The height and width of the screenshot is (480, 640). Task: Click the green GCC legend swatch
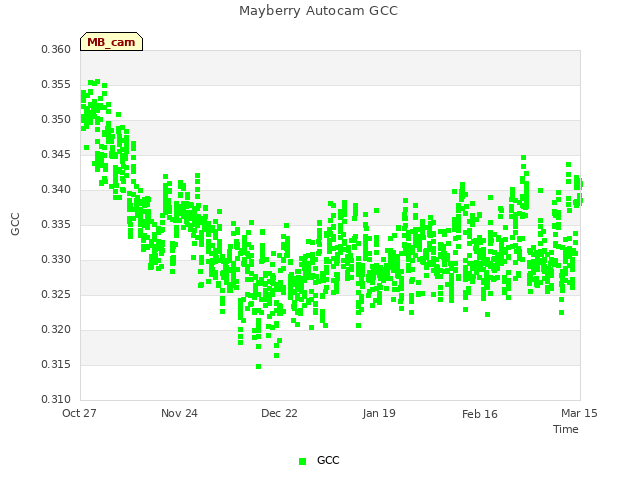(x=302, y=461)
